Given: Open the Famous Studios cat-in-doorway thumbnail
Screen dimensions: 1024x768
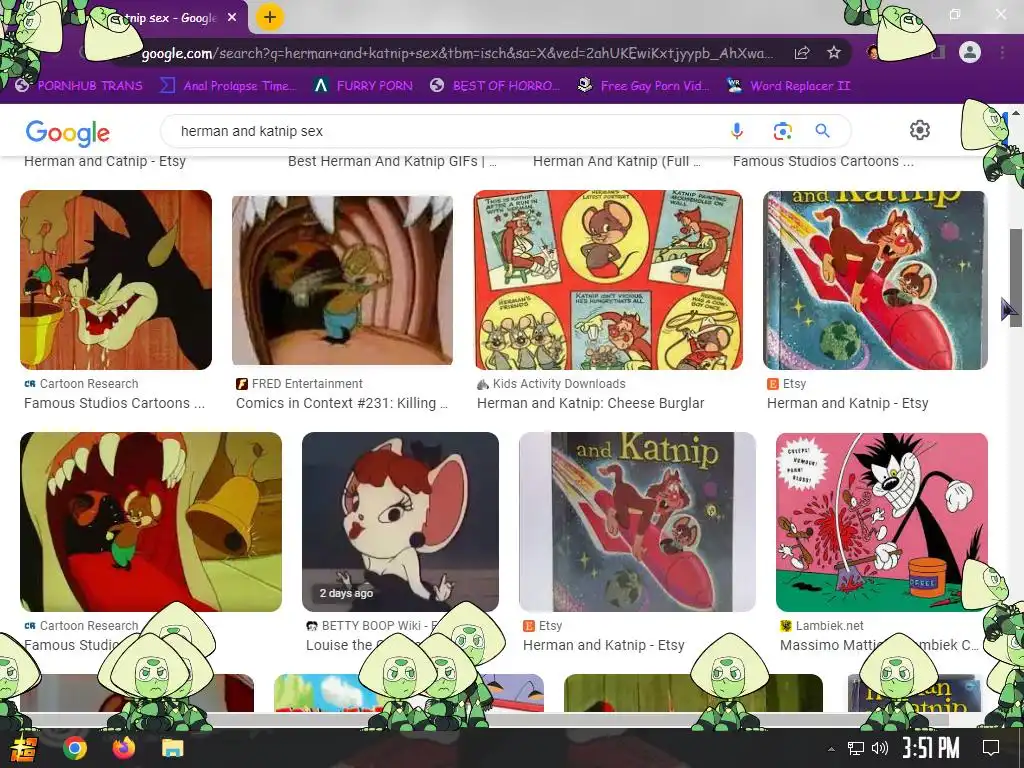Looking at the screenshot, I should tap(116, 280).
